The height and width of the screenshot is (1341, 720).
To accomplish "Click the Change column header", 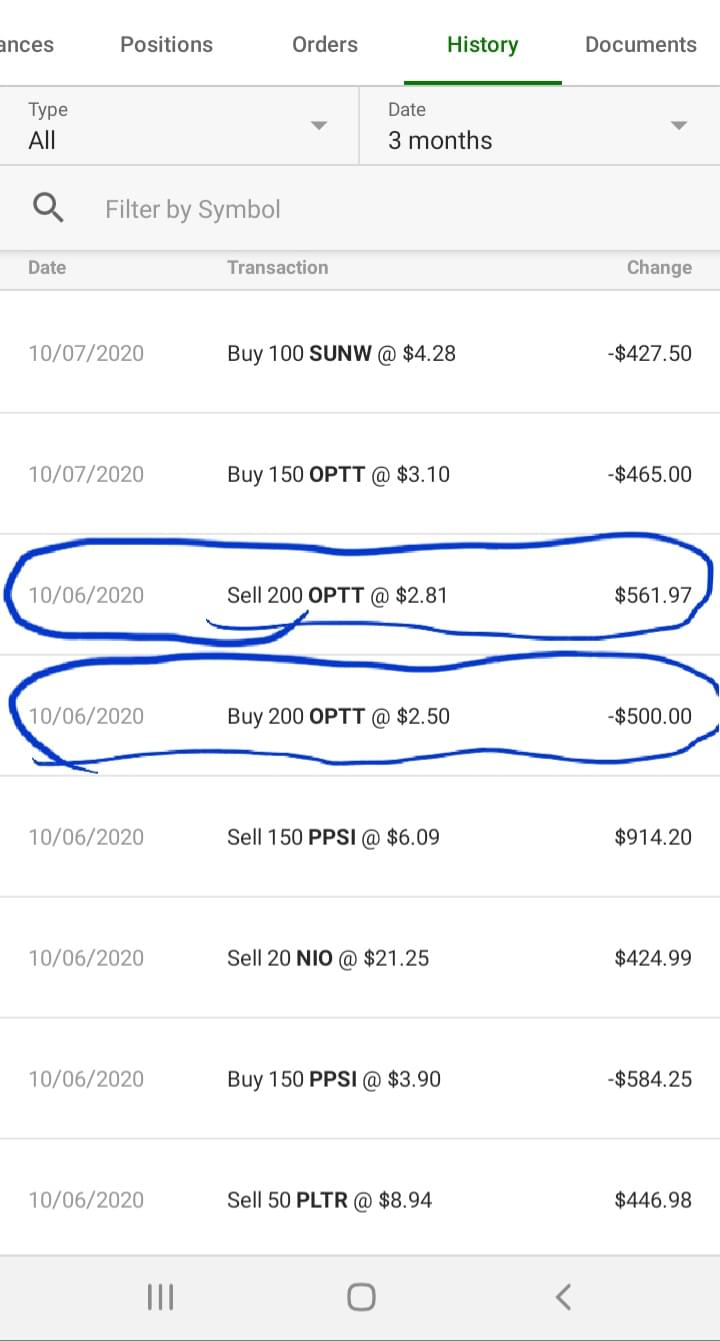I will [659, 267].
